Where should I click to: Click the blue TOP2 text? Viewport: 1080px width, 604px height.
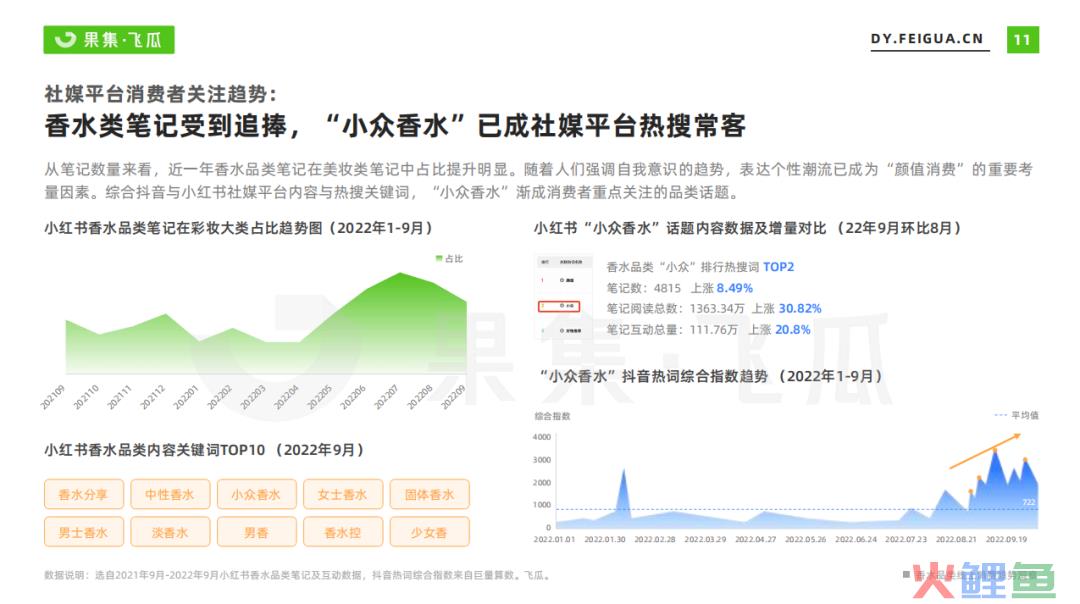coord(778,267)
